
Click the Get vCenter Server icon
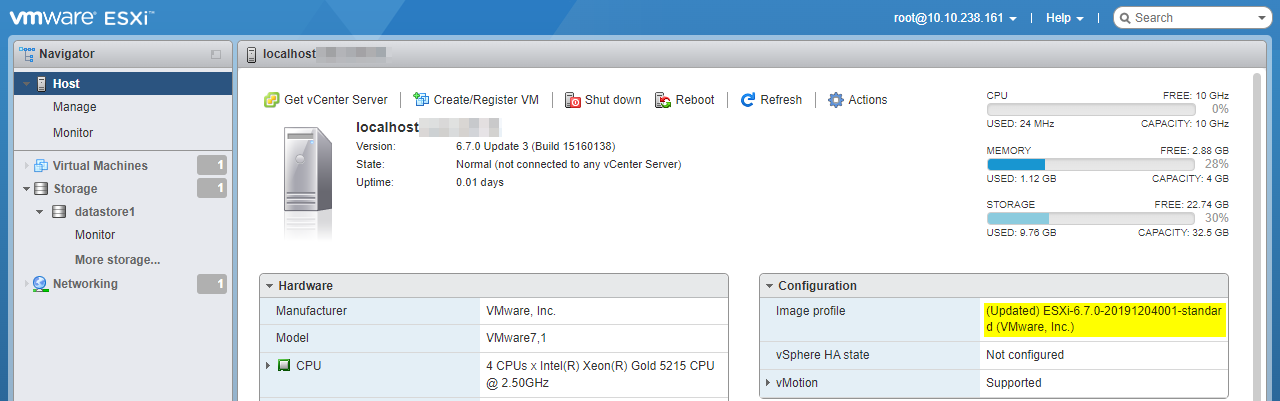coord(271,100)
